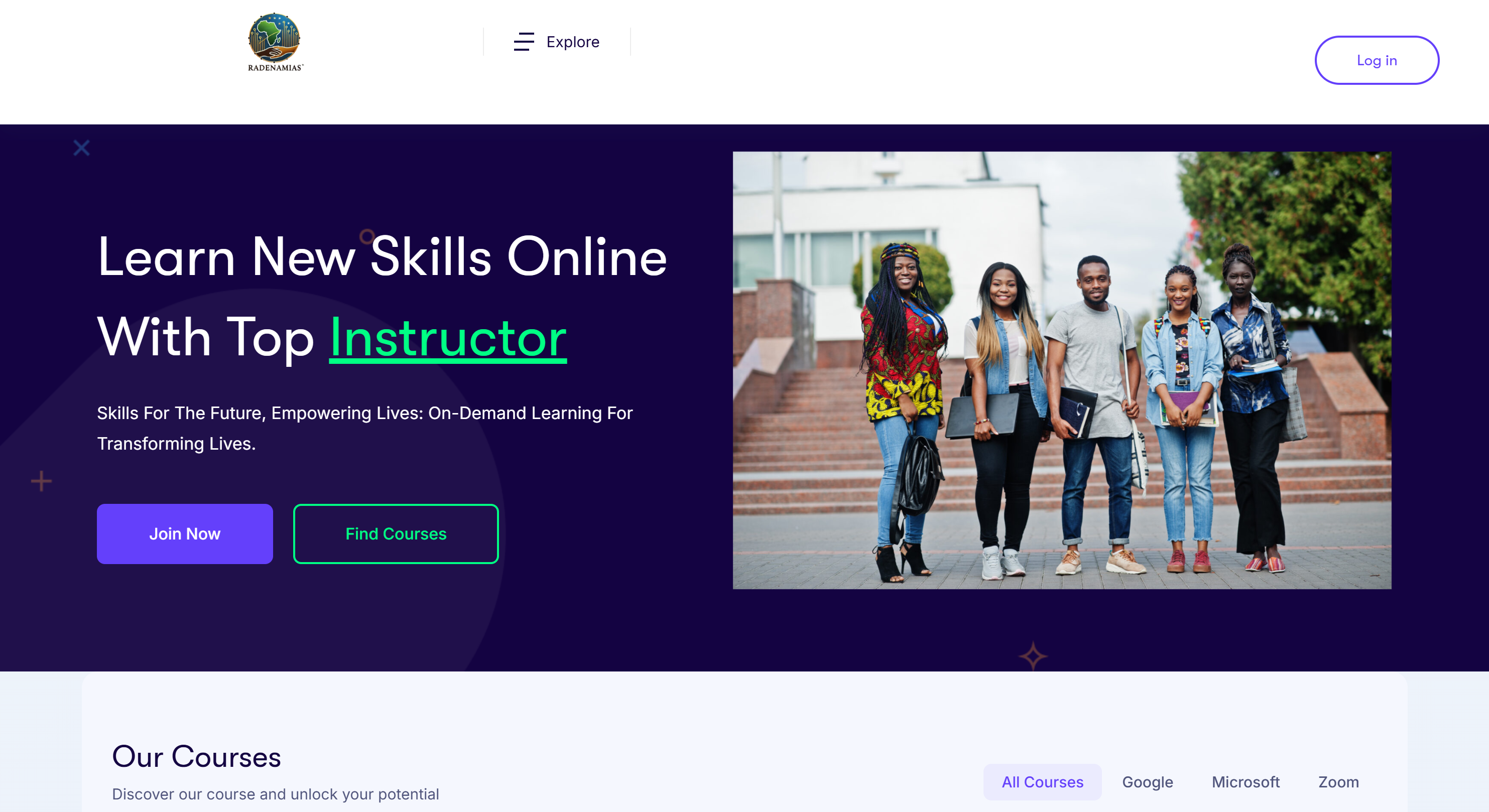Select the Zoom courses tab
1489x812 pixels.
point(1338,781)
